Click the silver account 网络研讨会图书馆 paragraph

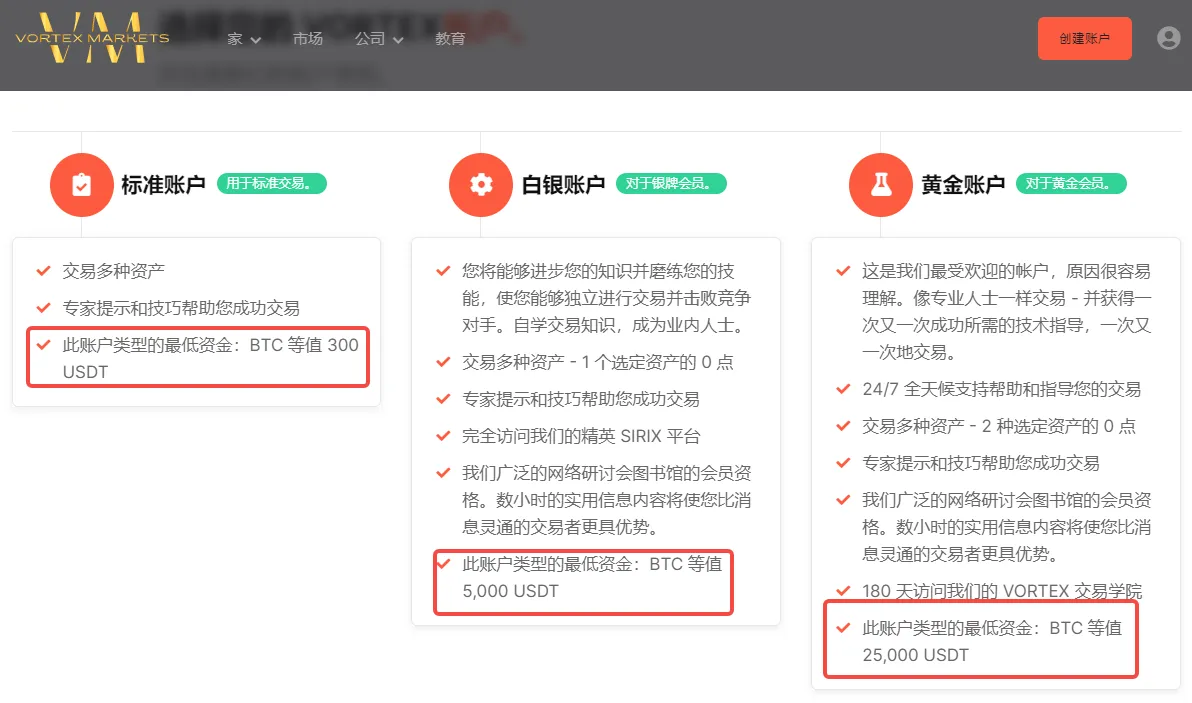[x=606, y=500]
